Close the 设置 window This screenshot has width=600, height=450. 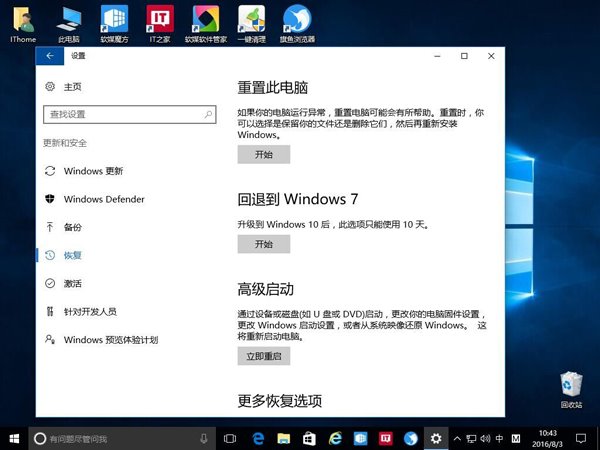pyautogui.click(x=491, y=56)
